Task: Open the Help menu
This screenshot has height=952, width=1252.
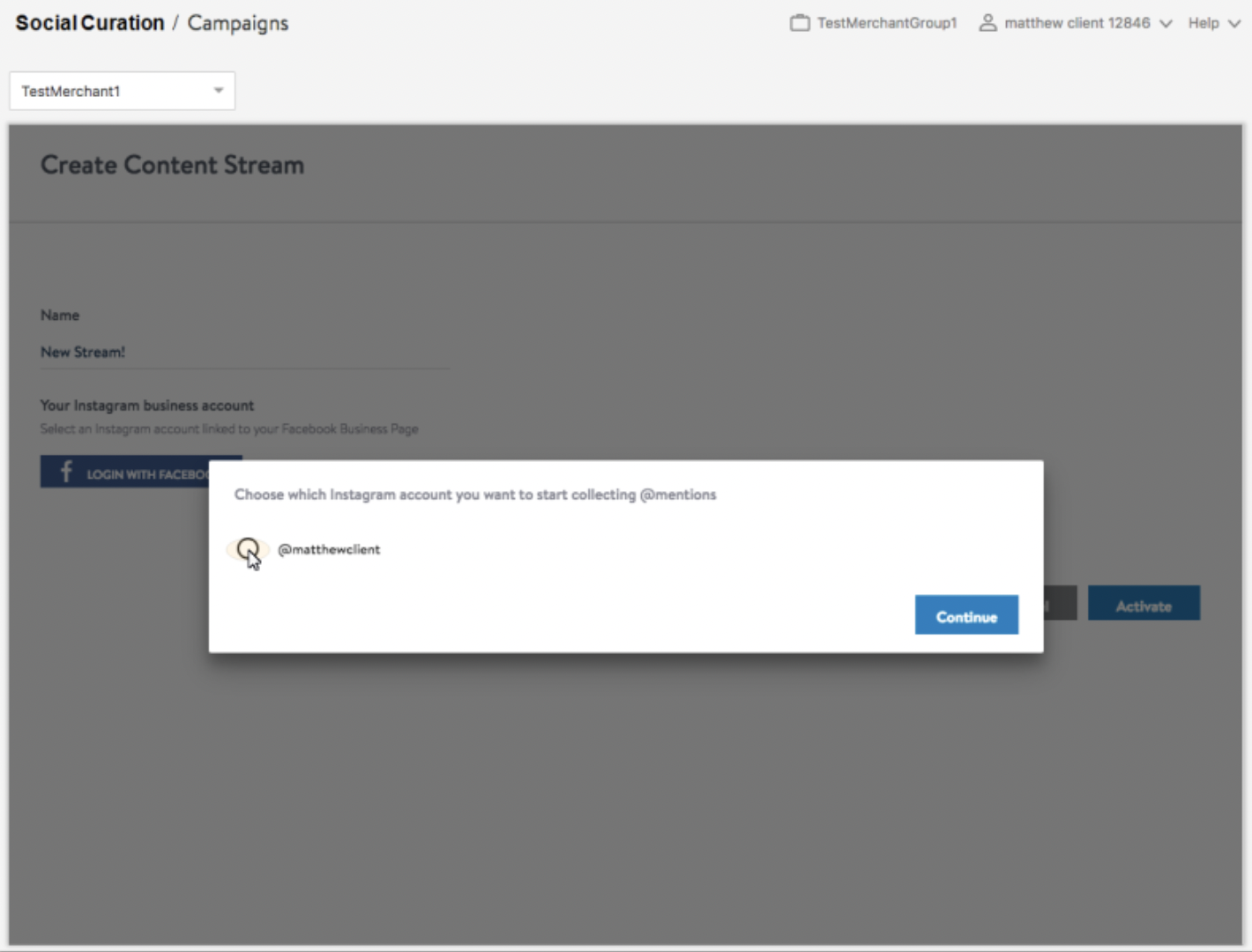Action: coord(1203,23)
